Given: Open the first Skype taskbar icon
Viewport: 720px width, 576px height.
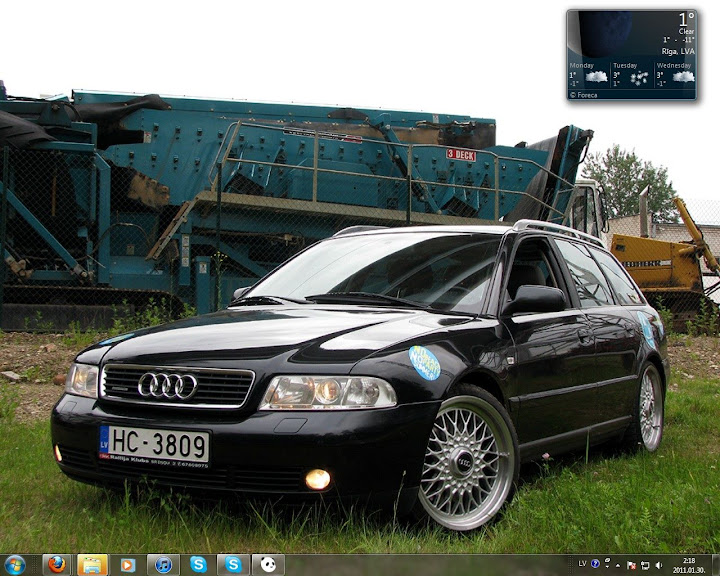Looking at the screenshot, I should pyautogui.click(x=198, y=565).
